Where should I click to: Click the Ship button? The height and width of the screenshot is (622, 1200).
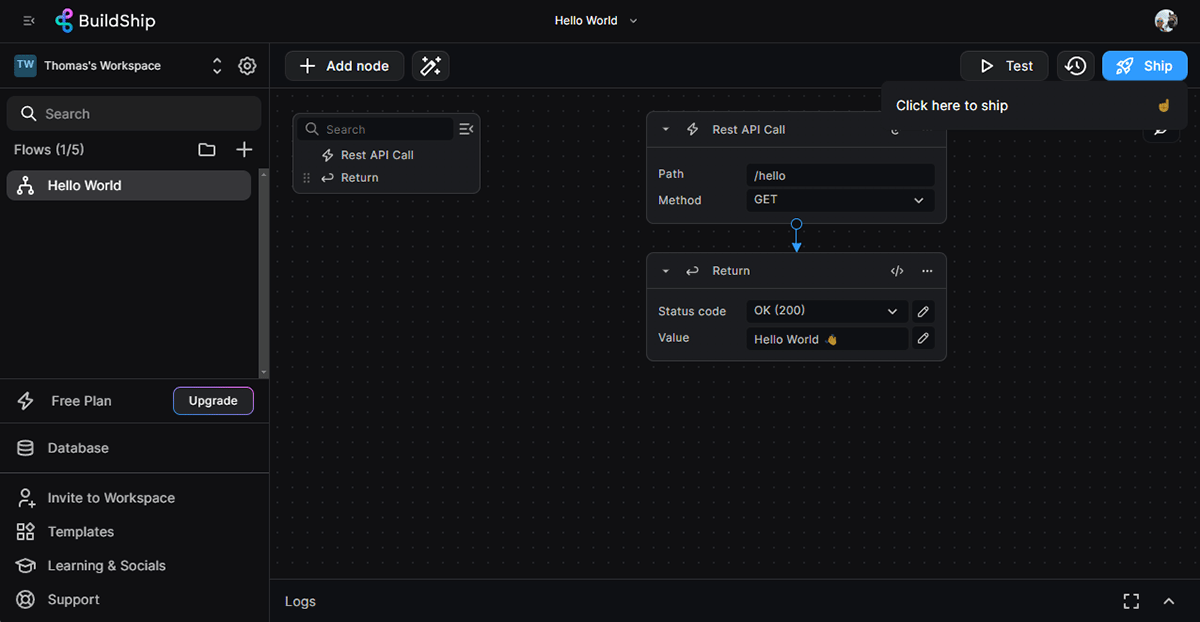[x=1144, y=66]
